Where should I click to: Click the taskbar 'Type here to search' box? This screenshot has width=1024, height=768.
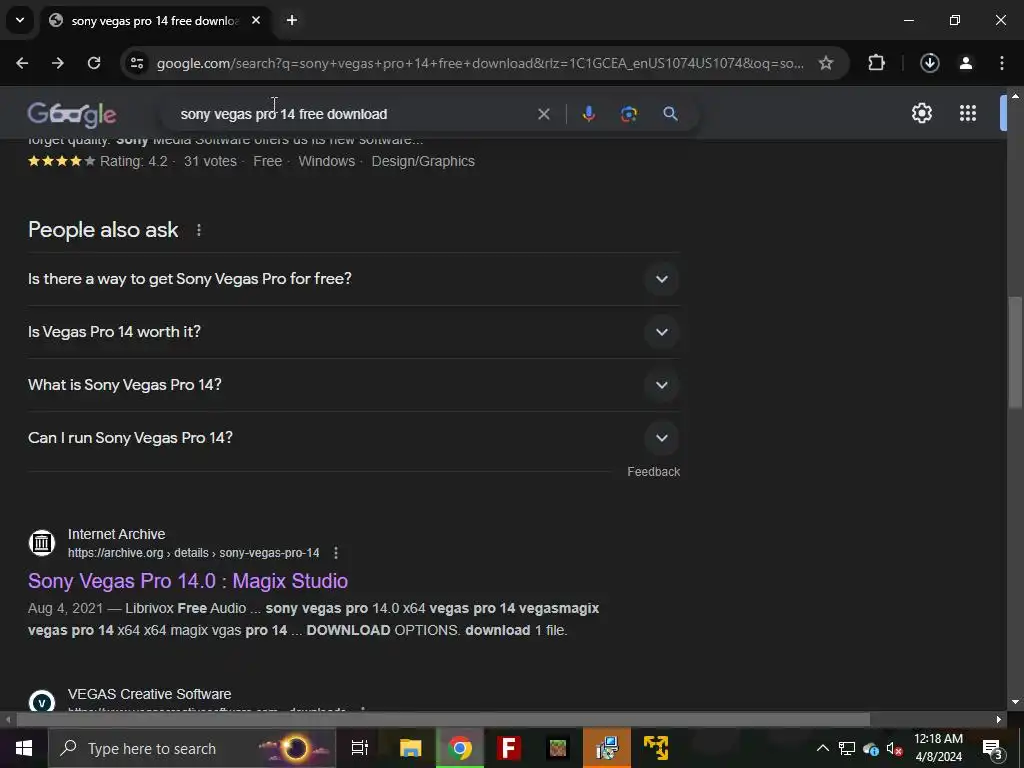coord(192,748)
